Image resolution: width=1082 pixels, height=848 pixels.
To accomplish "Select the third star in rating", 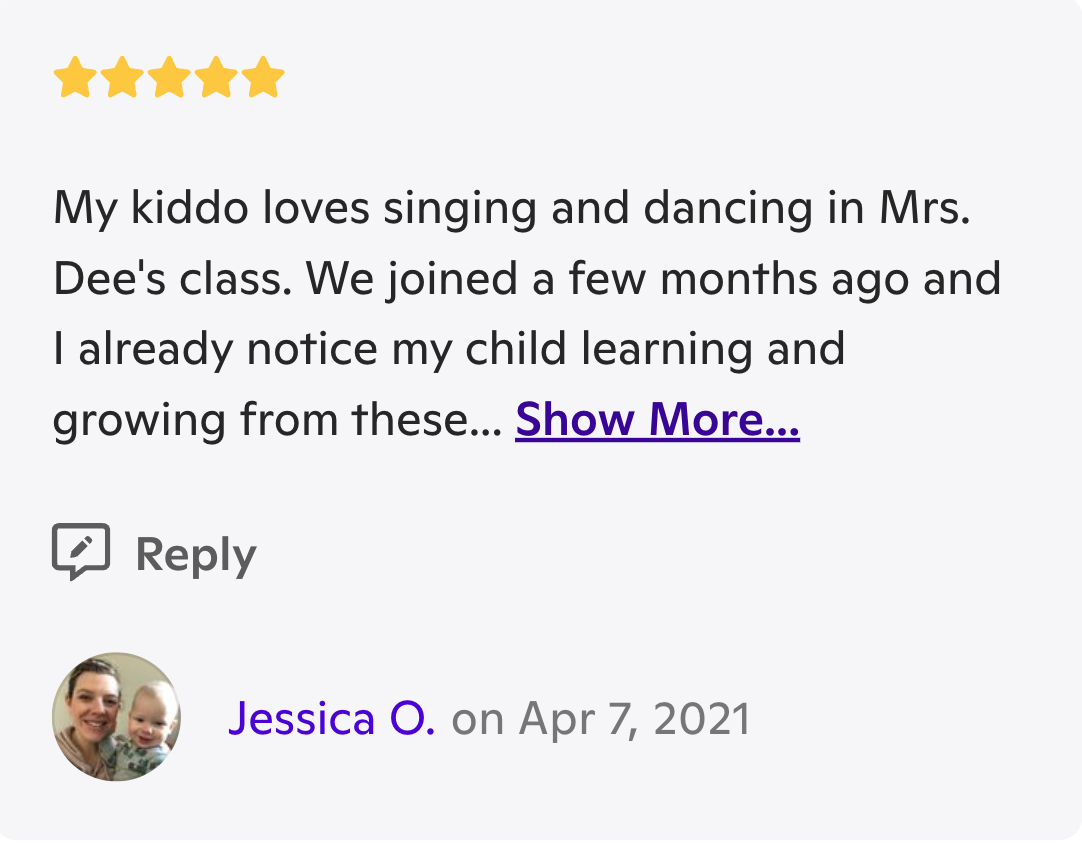I will tap(168, 78).
